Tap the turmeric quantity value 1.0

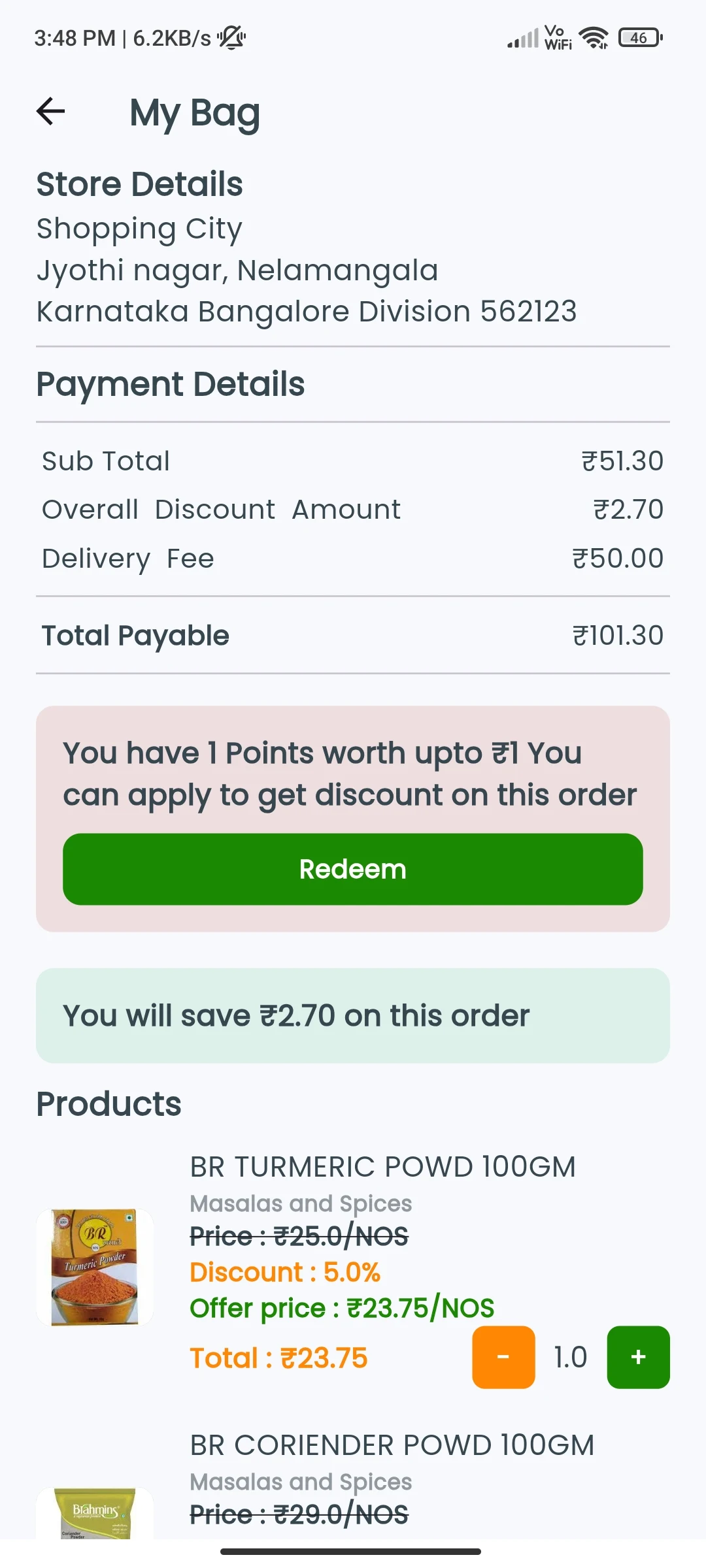click(571, 1357)
